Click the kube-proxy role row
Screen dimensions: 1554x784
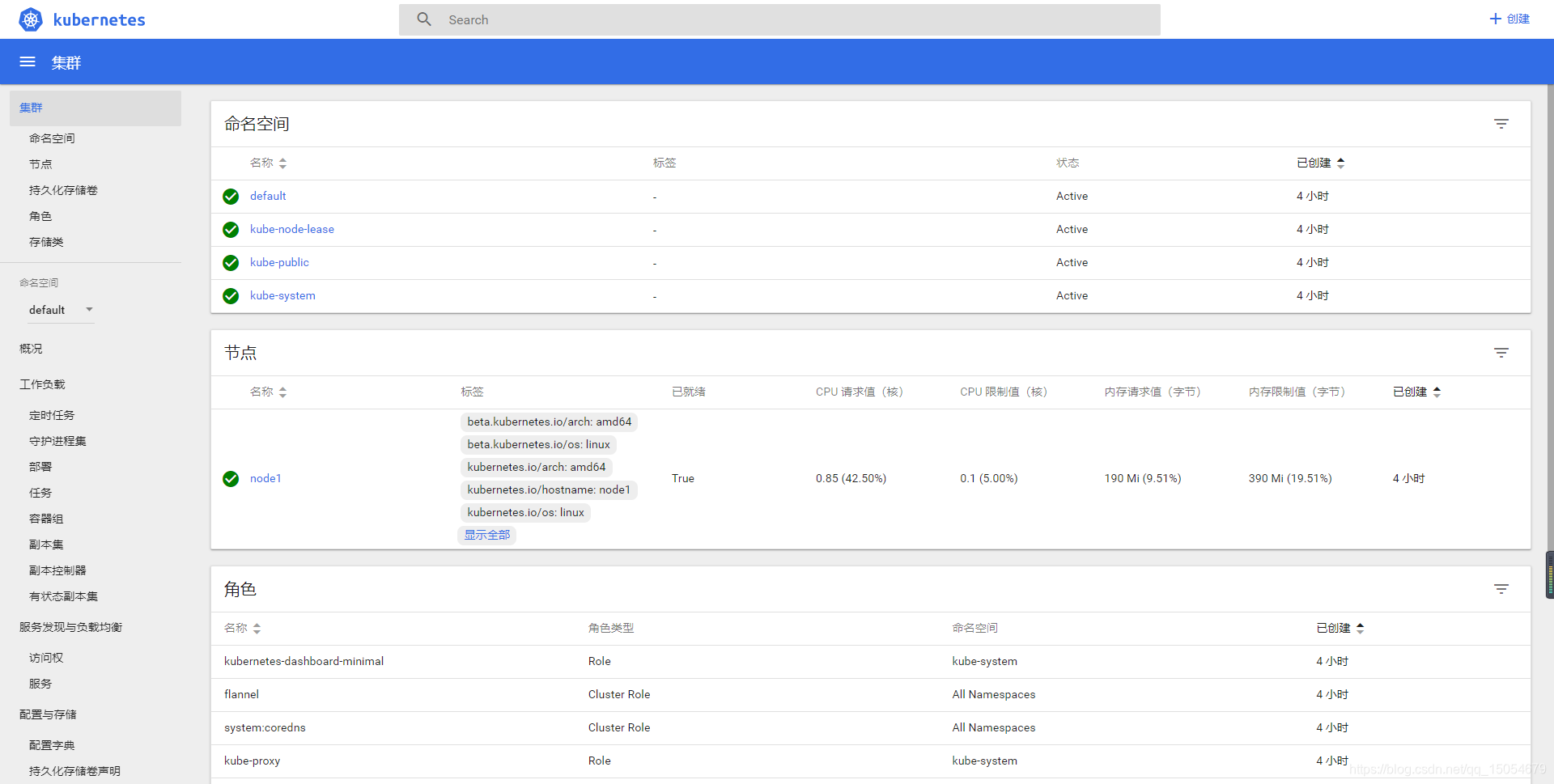click(x=871, y=761)
